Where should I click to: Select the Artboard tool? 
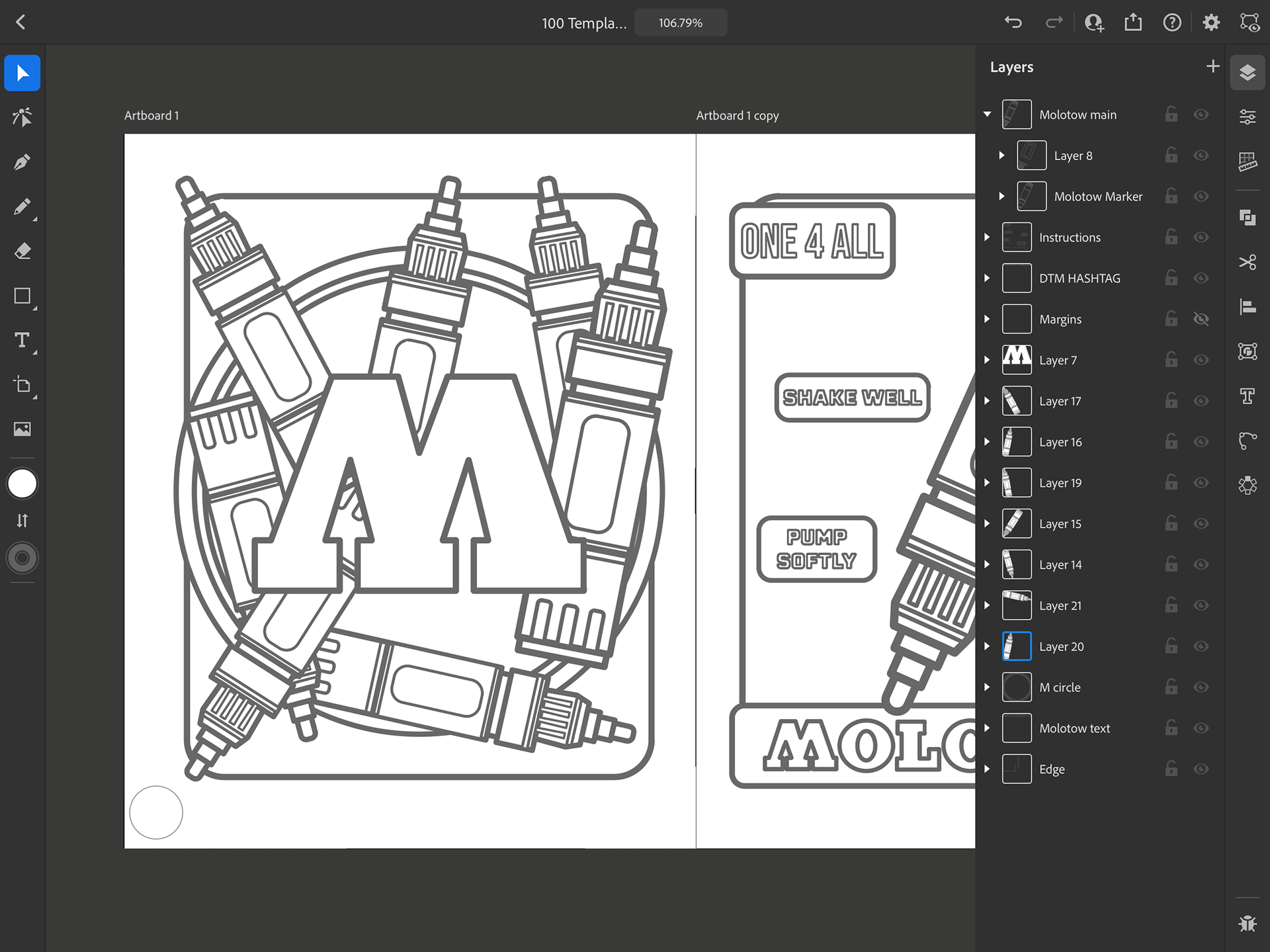22,385
